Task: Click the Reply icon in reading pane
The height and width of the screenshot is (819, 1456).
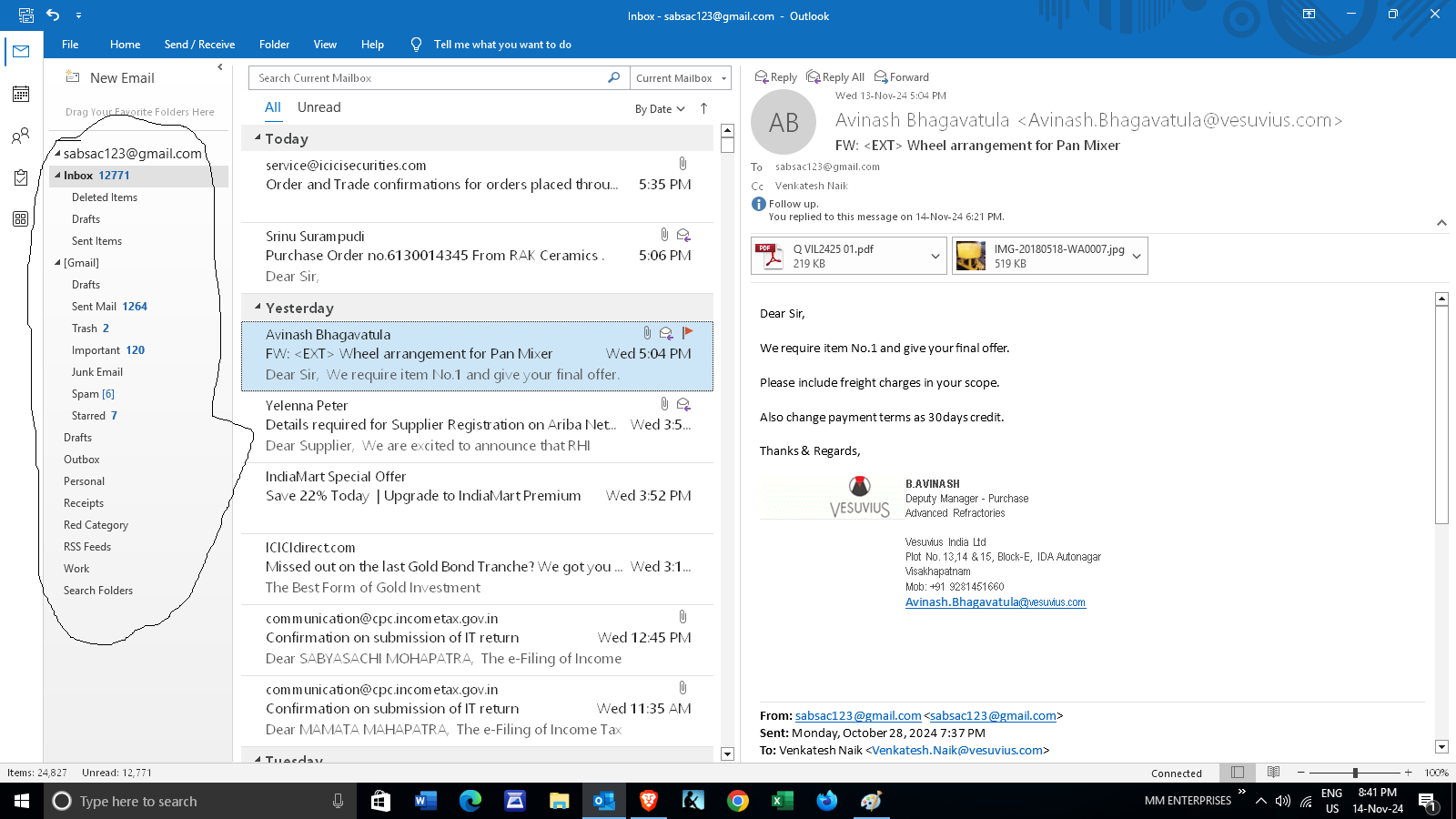Action: coord(775,77)
